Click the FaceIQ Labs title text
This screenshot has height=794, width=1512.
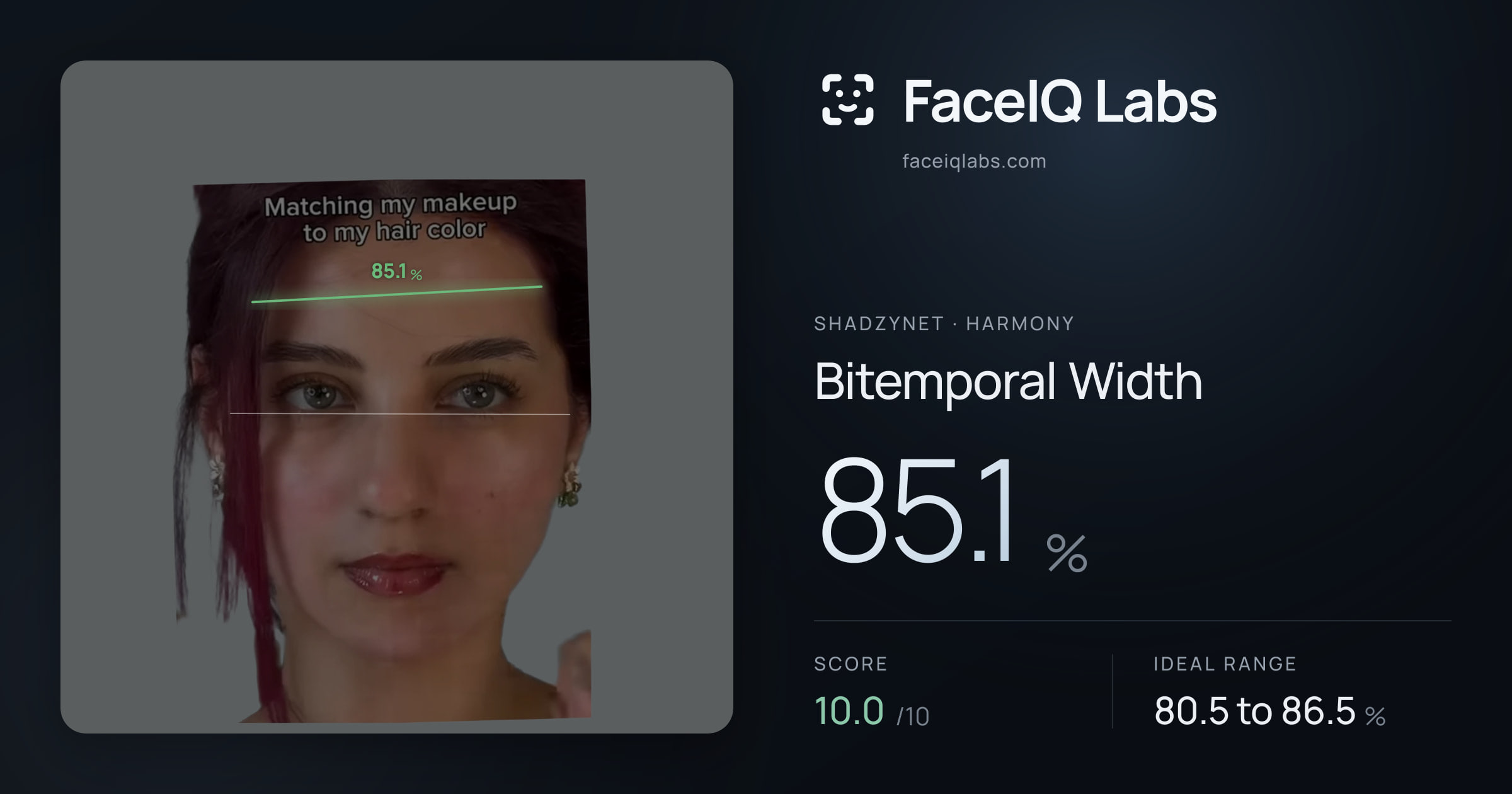1060,101
